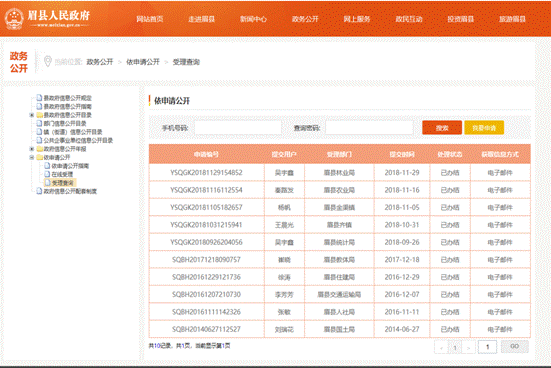Open 网站首页 in top navigation
Image resolution: width=551 pixels, height=368 pixels.
coord(150,19)
